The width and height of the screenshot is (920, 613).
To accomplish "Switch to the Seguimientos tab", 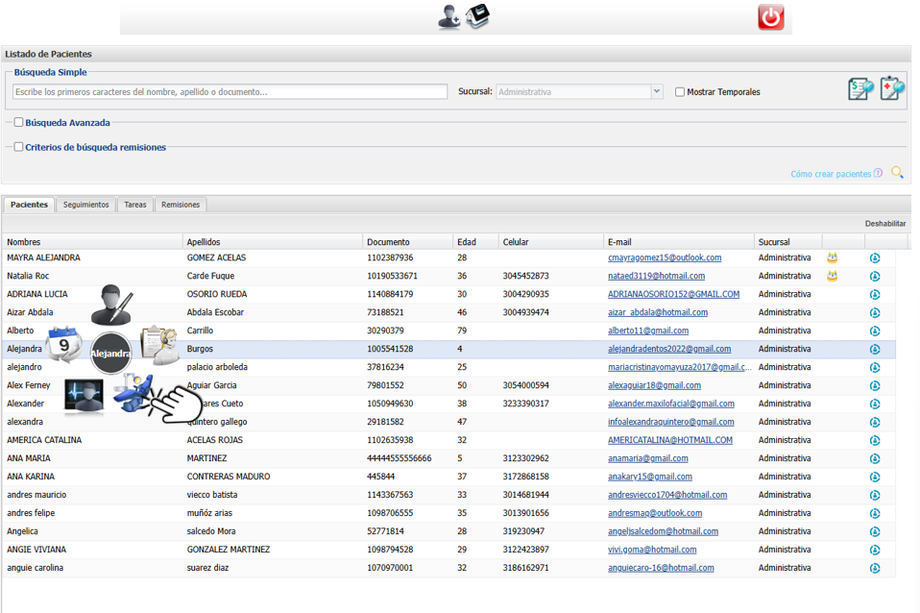I will pyautogui.click(x=86, y=205).
